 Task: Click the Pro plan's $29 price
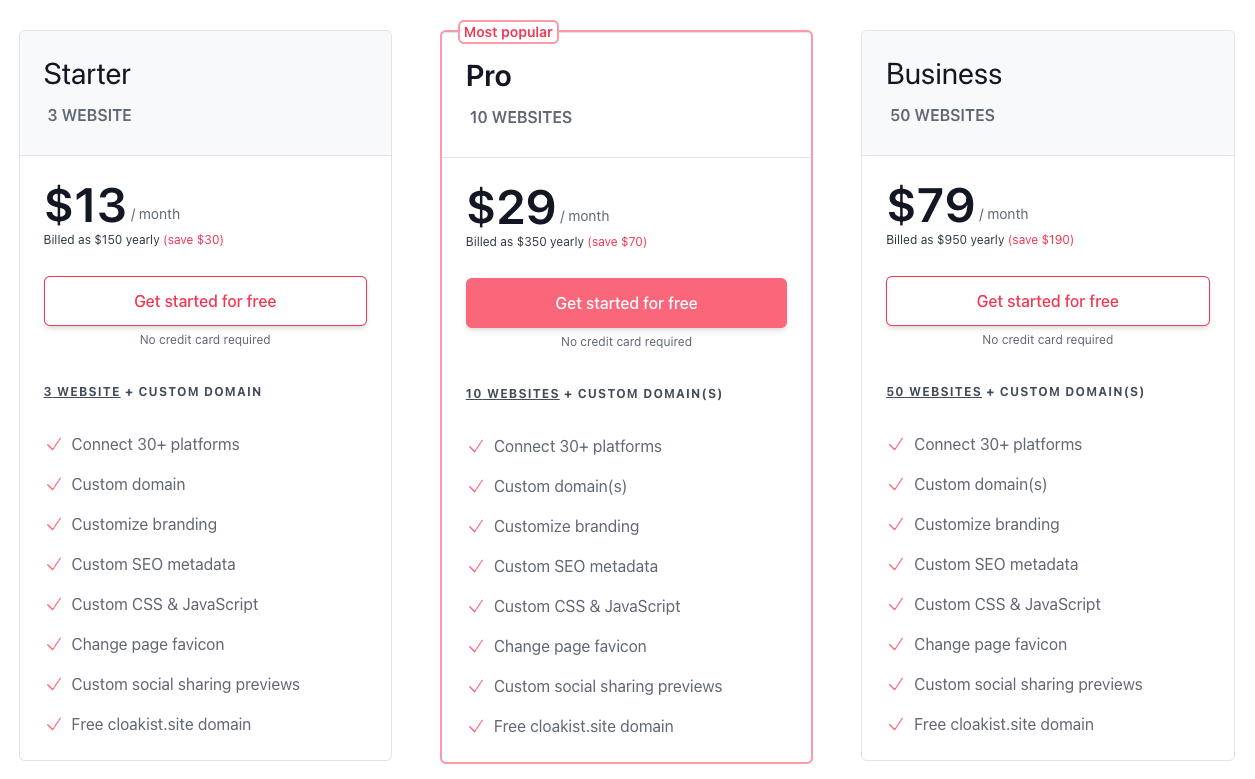pyautogui.click(x=511, y=207)
